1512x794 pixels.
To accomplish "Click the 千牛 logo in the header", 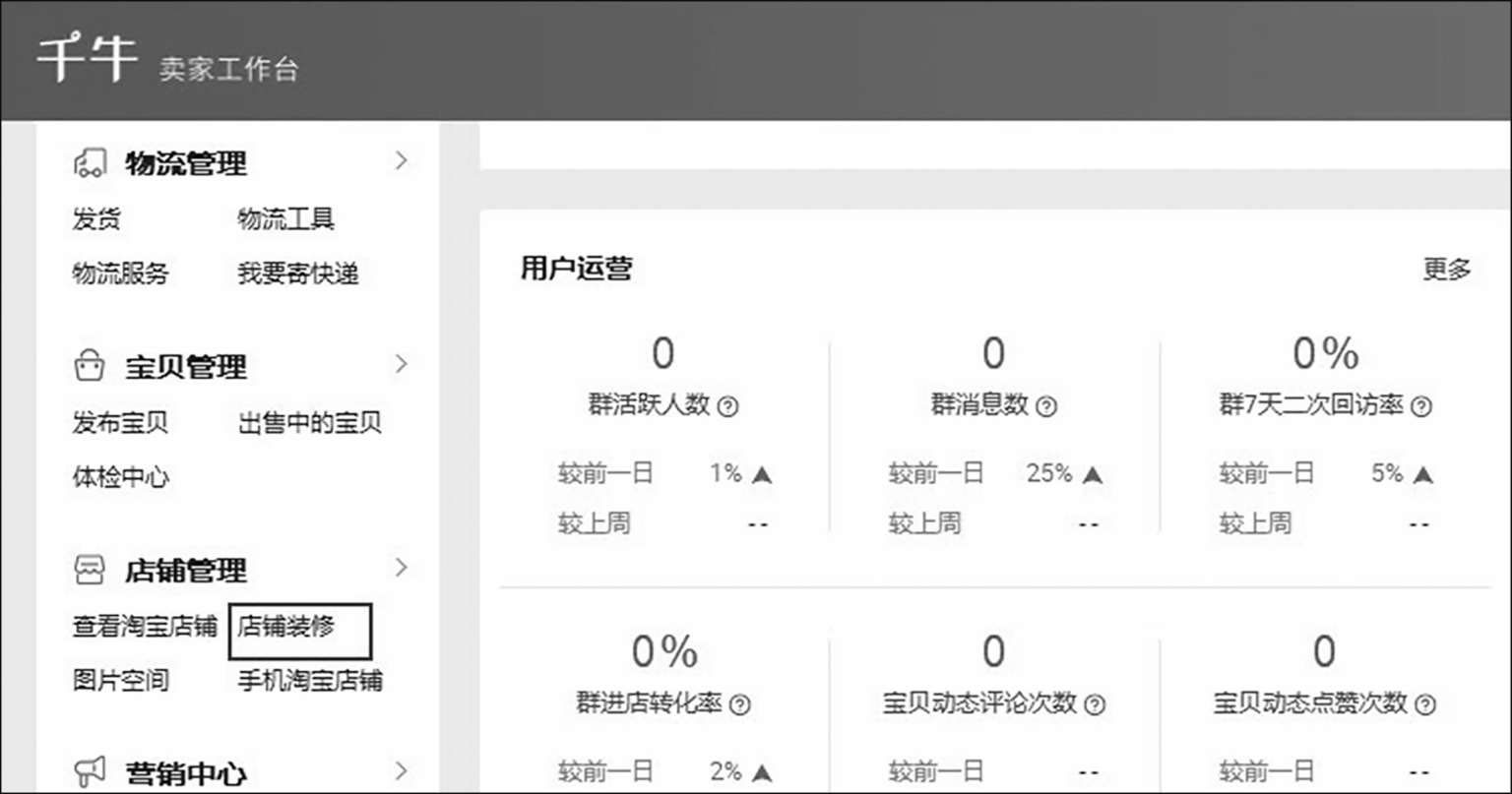I will click(86, 59).
